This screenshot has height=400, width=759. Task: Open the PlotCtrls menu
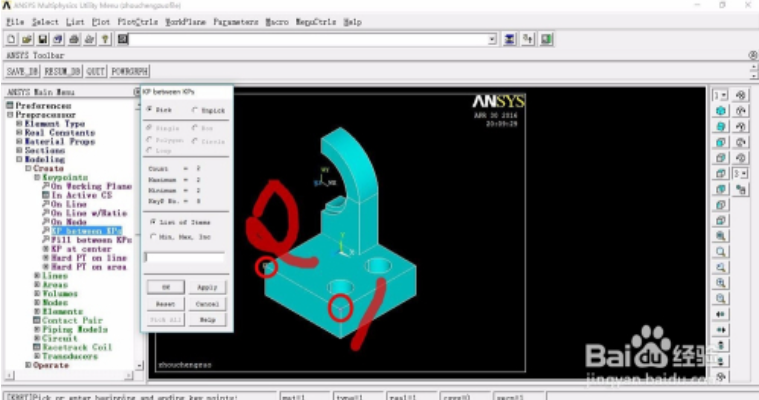pyautogui.click(x=137, y=22)
